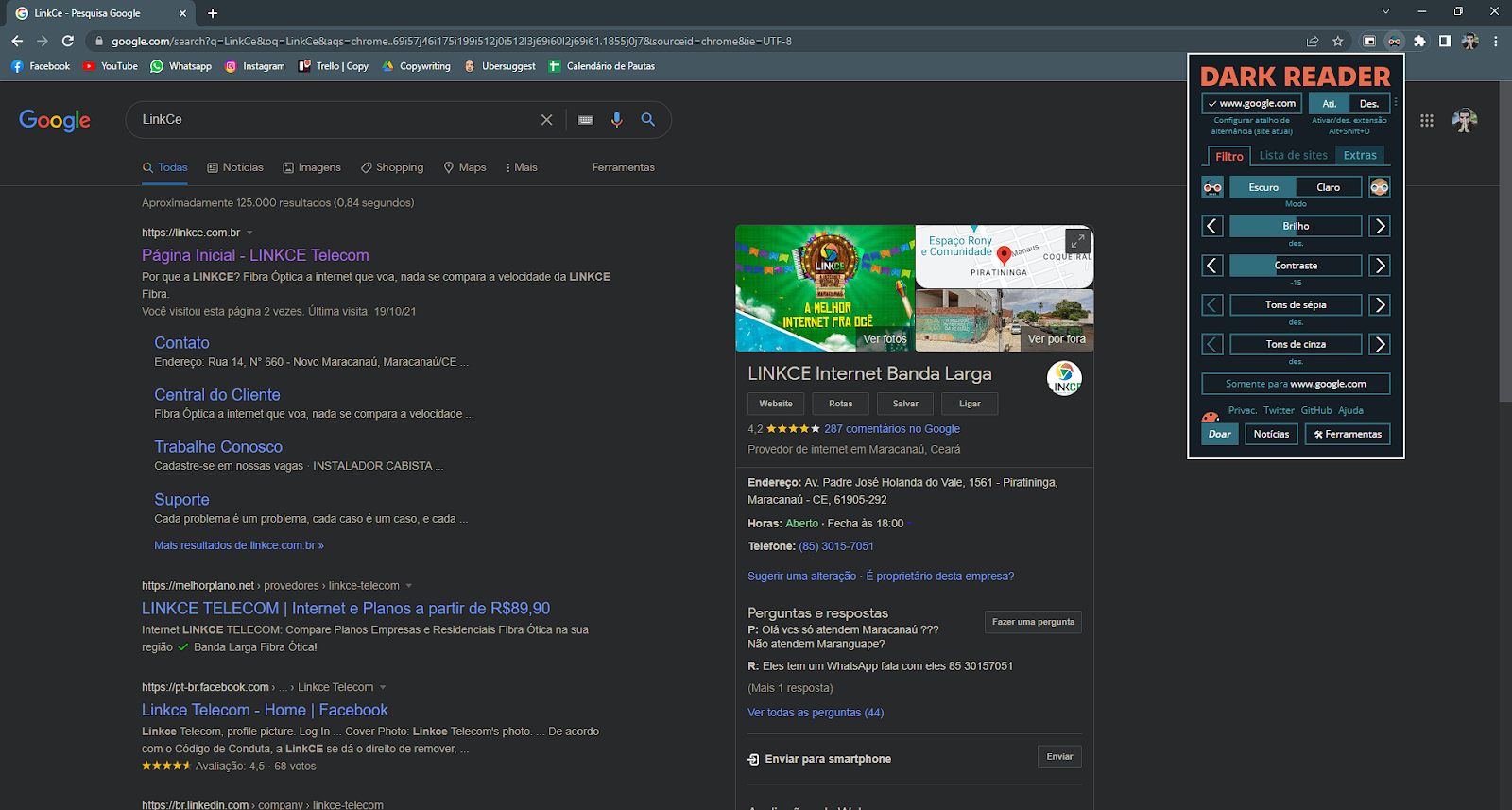The height and width of the screenshot is (810, 1512).
Task: Click the Website button in knowledge panel
Action: 776,404
